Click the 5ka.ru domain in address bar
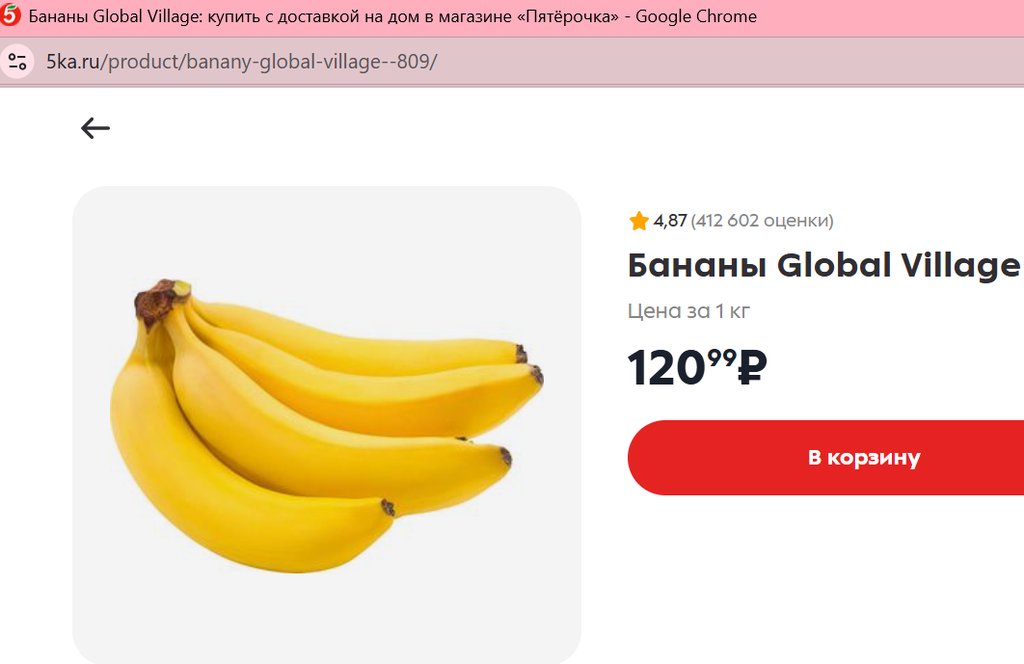The height and width of the screenshot is (664, 1024). click(x=72, y=62)
